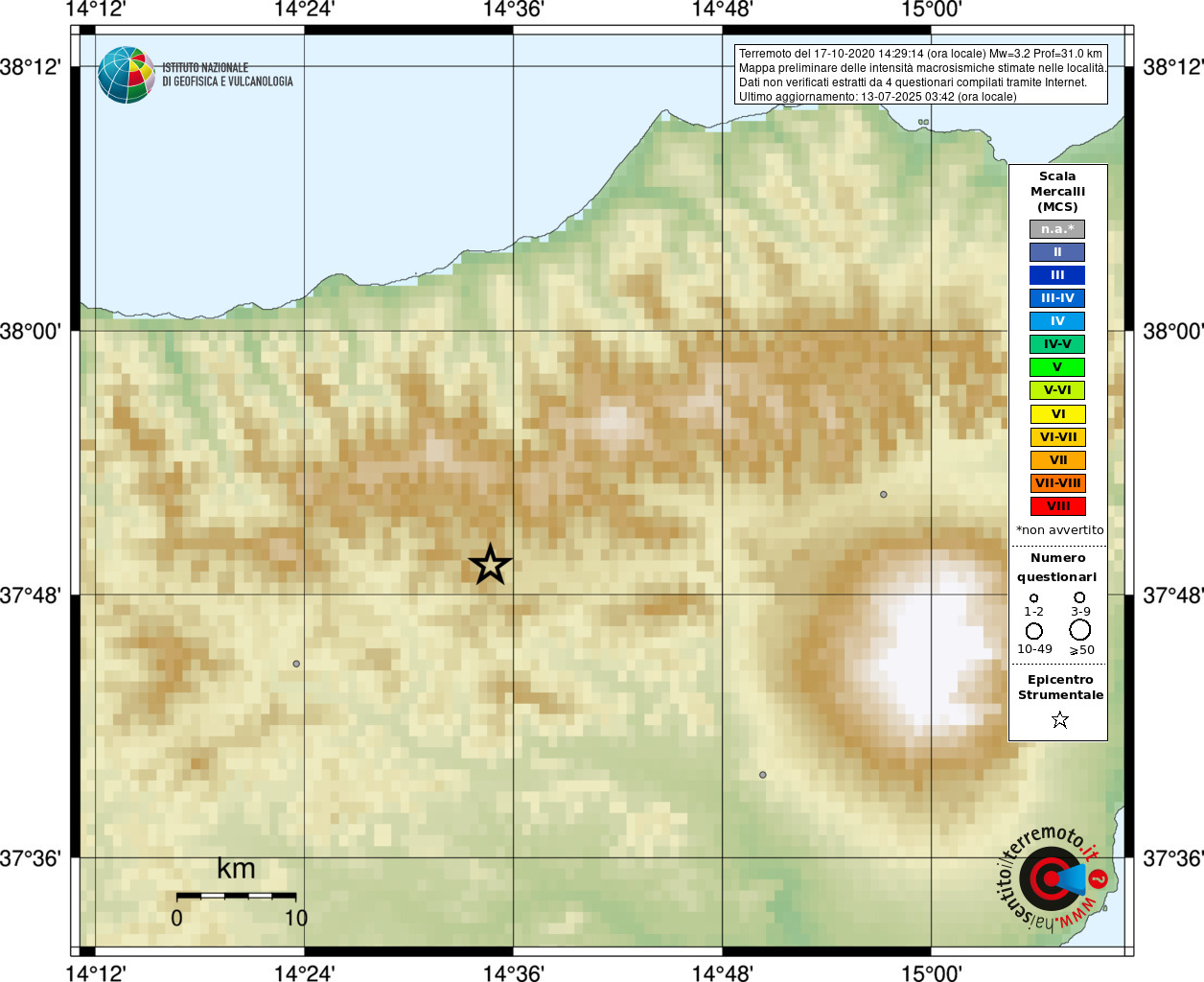Click the 'Mappa preliminare delle intensità' text line
The width and height of the screenshot is (1204, 982).
click(x=922, y=68)
